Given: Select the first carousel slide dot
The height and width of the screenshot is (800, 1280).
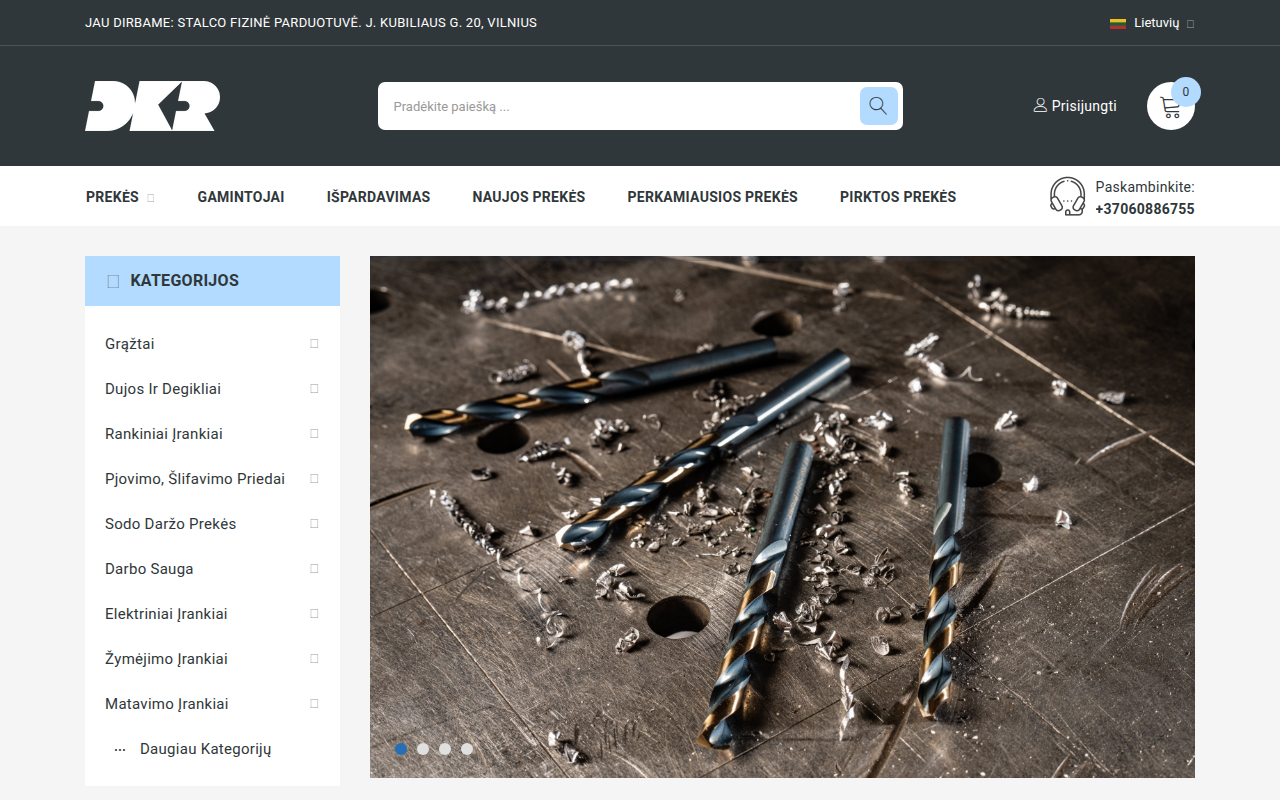Looking at the screenshot, I should pos(401,748).
